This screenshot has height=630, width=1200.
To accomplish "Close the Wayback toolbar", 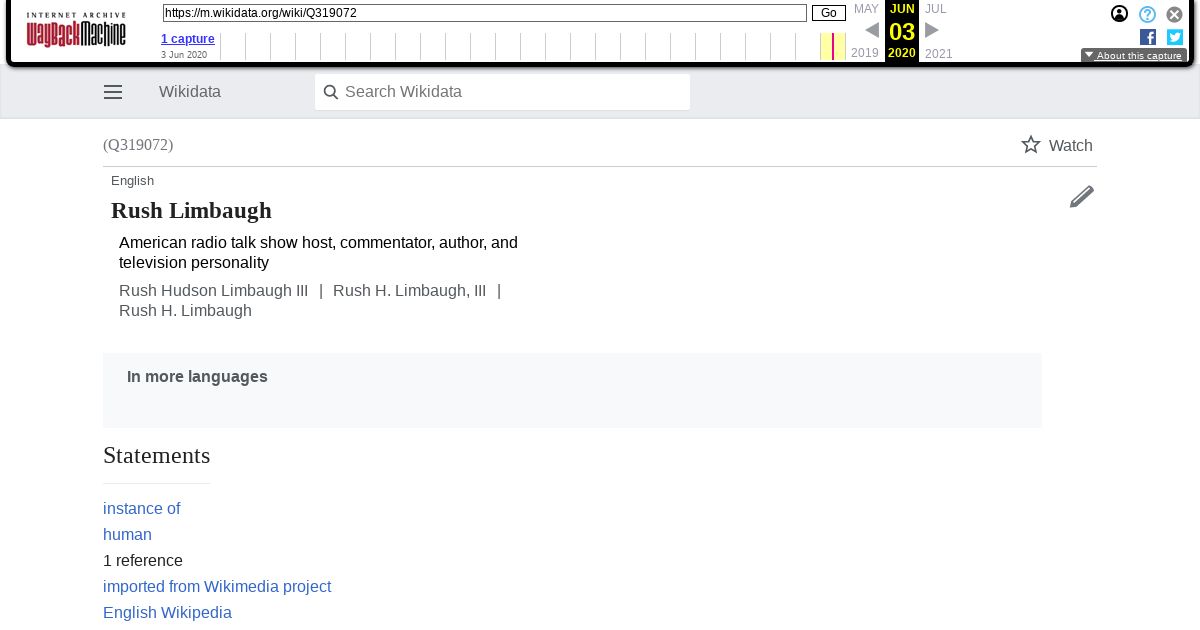I will 1175,14.
